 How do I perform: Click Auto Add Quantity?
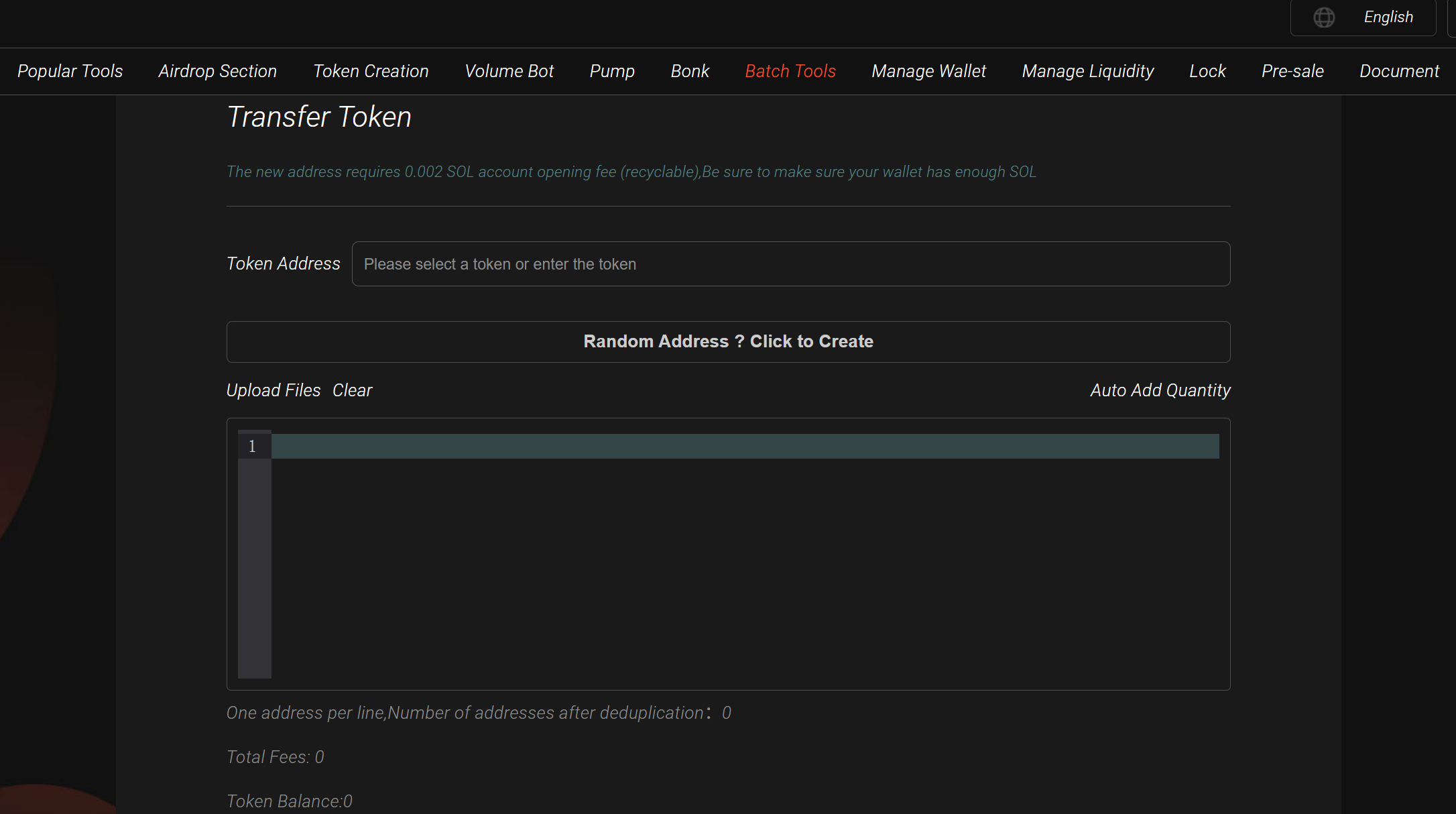tap(1160, 390)
